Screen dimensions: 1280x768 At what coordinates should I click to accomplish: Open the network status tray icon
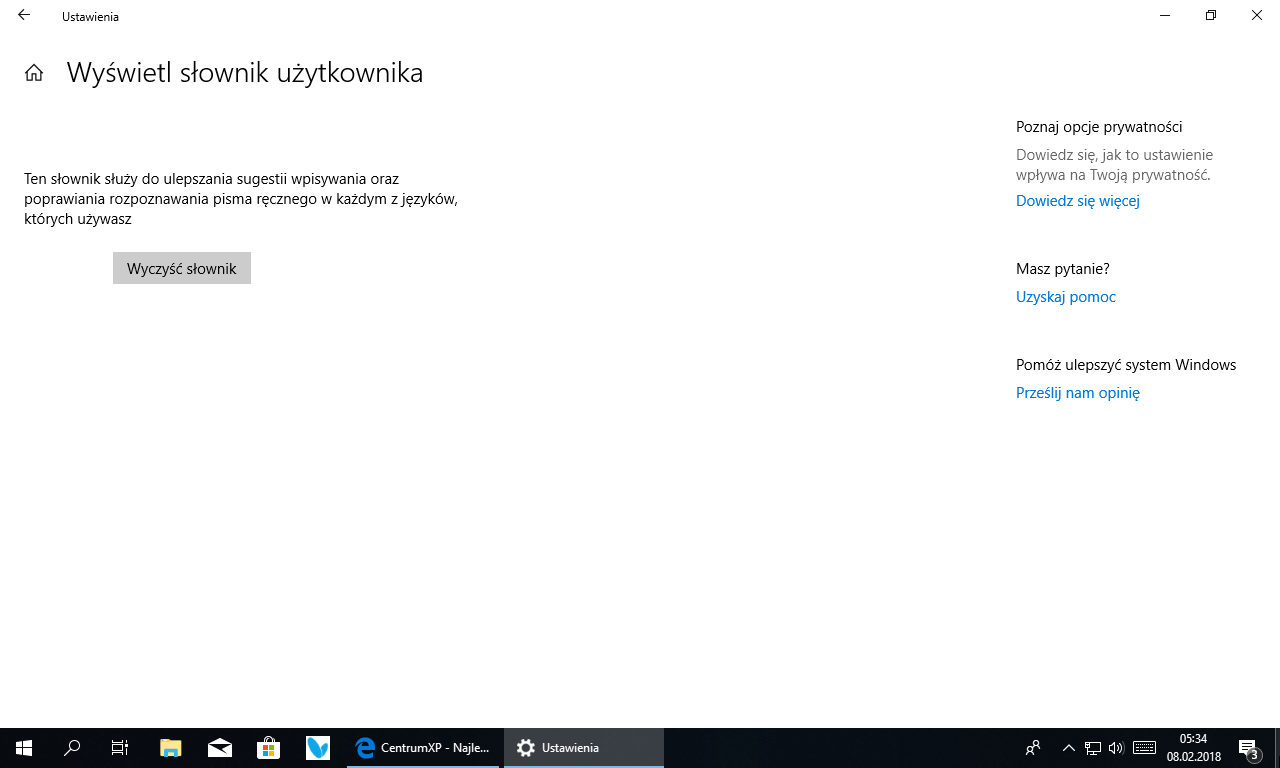[x=1093, y=748]
